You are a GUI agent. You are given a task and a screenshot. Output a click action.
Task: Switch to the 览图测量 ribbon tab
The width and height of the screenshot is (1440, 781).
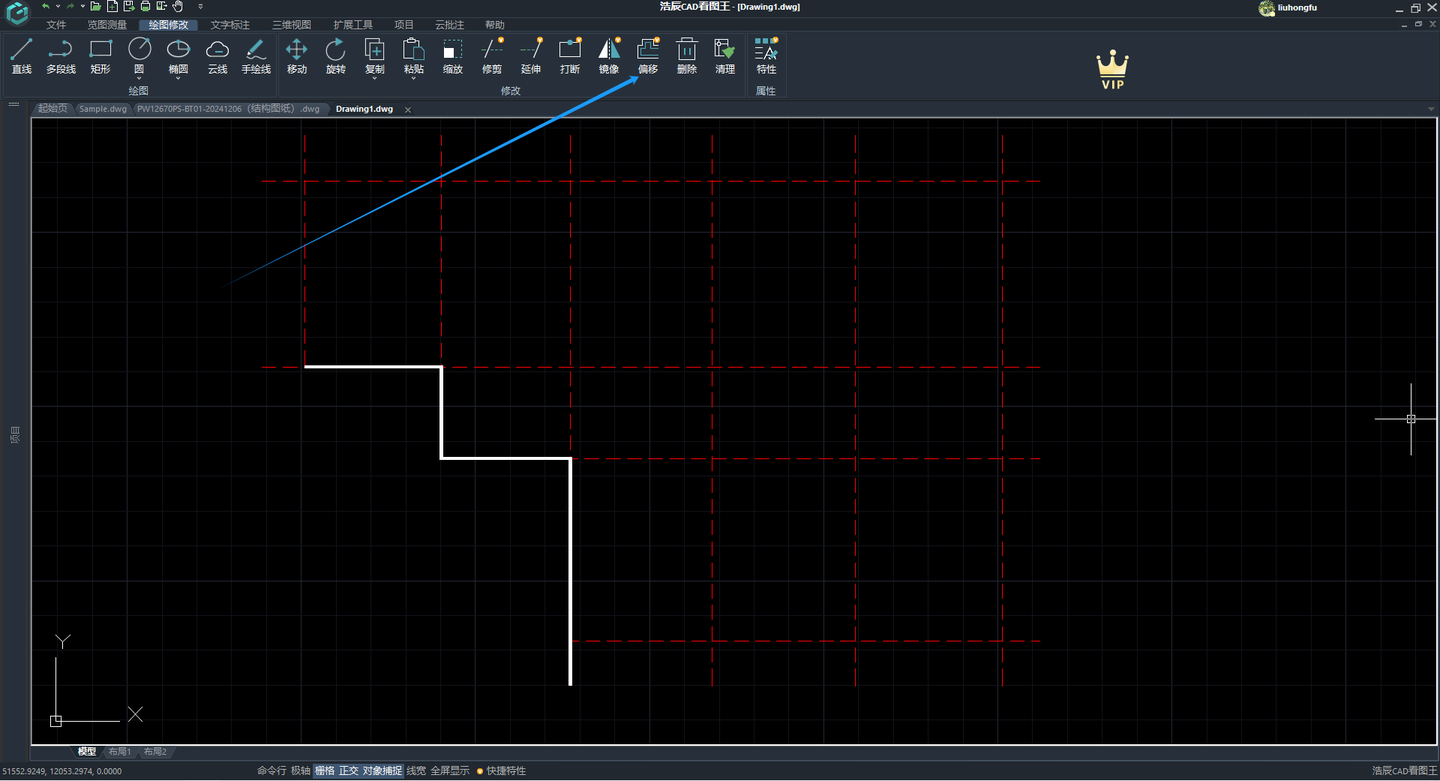coord(107,25)
